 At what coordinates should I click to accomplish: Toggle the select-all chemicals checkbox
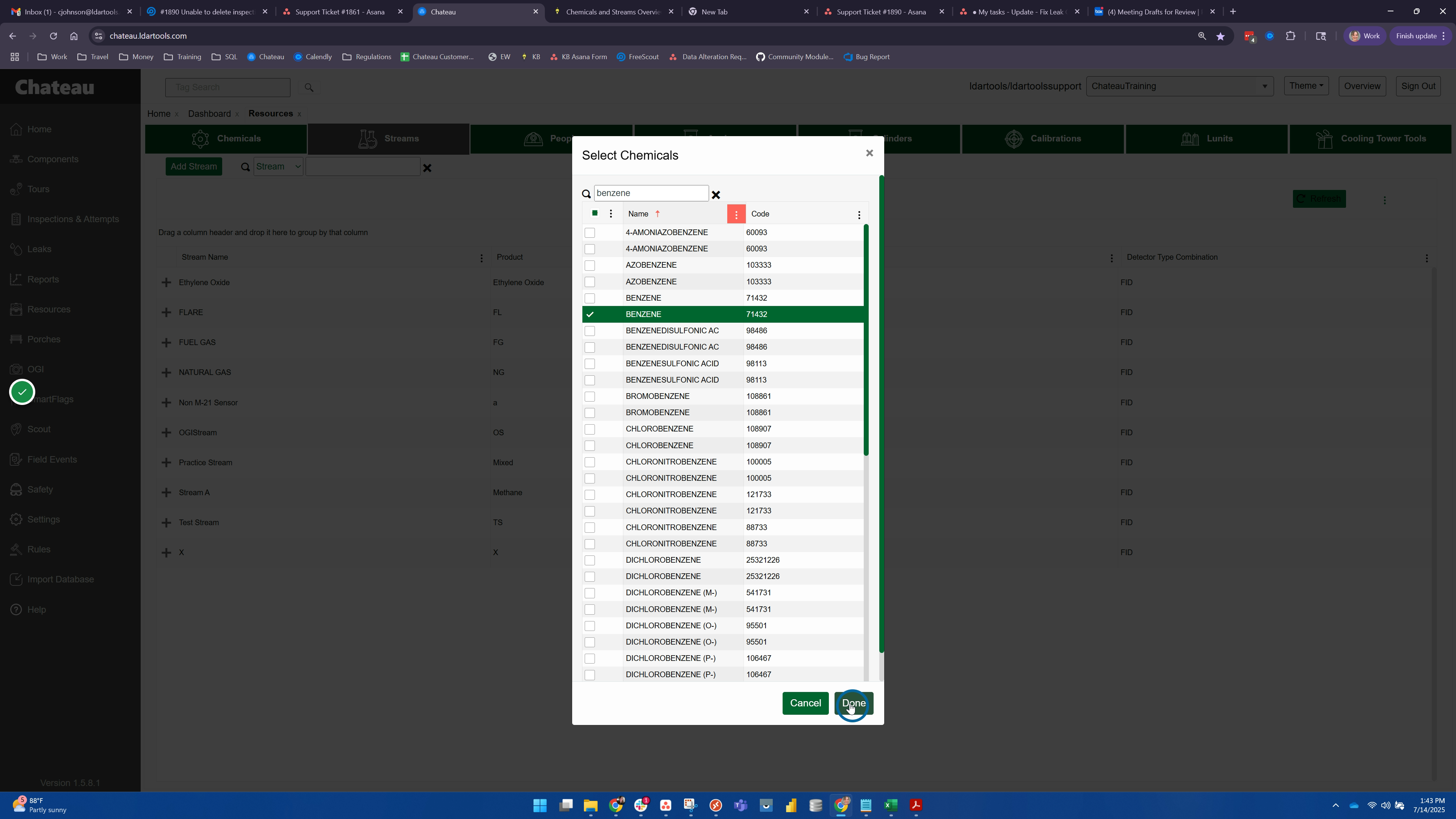tap(594, 213)
